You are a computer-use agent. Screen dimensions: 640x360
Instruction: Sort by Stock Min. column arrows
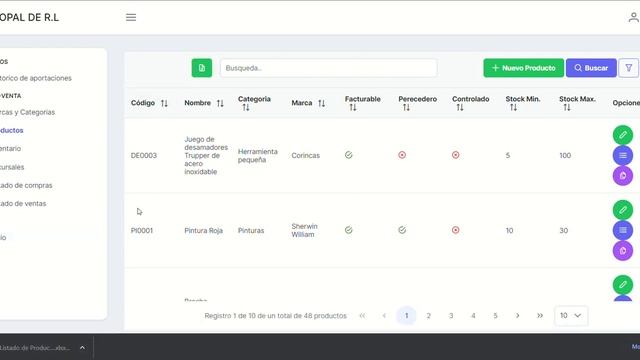513,107
